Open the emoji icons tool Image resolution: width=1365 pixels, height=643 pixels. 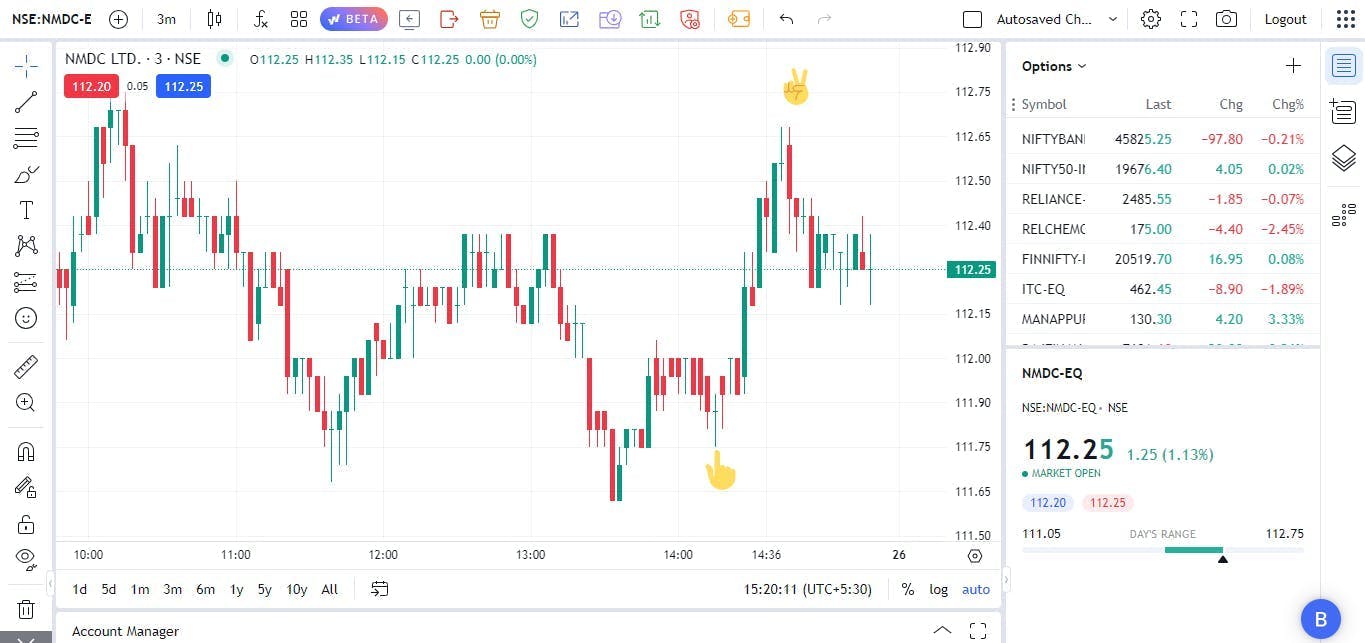pyautogui.click(x=26, y=318)
